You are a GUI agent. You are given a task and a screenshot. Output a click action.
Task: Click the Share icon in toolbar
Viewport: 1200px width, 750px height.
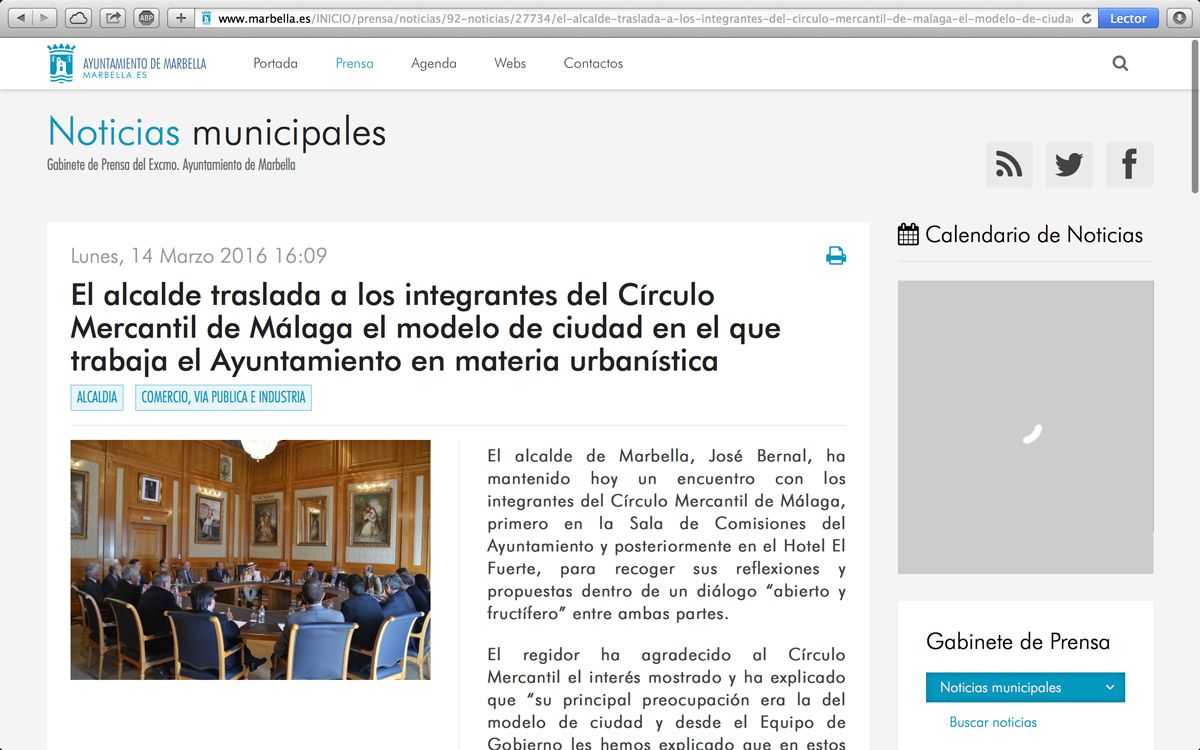click(x=113, y=18)
